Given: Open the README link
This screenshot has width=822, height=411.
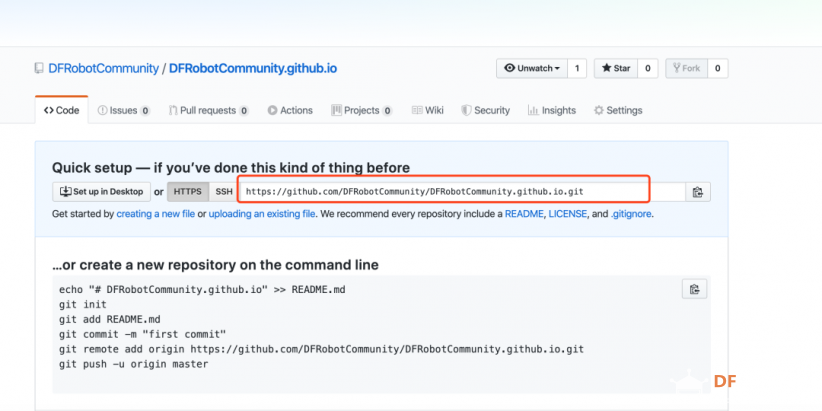Looking at the screenshot, I should click(x=524, y=214).
